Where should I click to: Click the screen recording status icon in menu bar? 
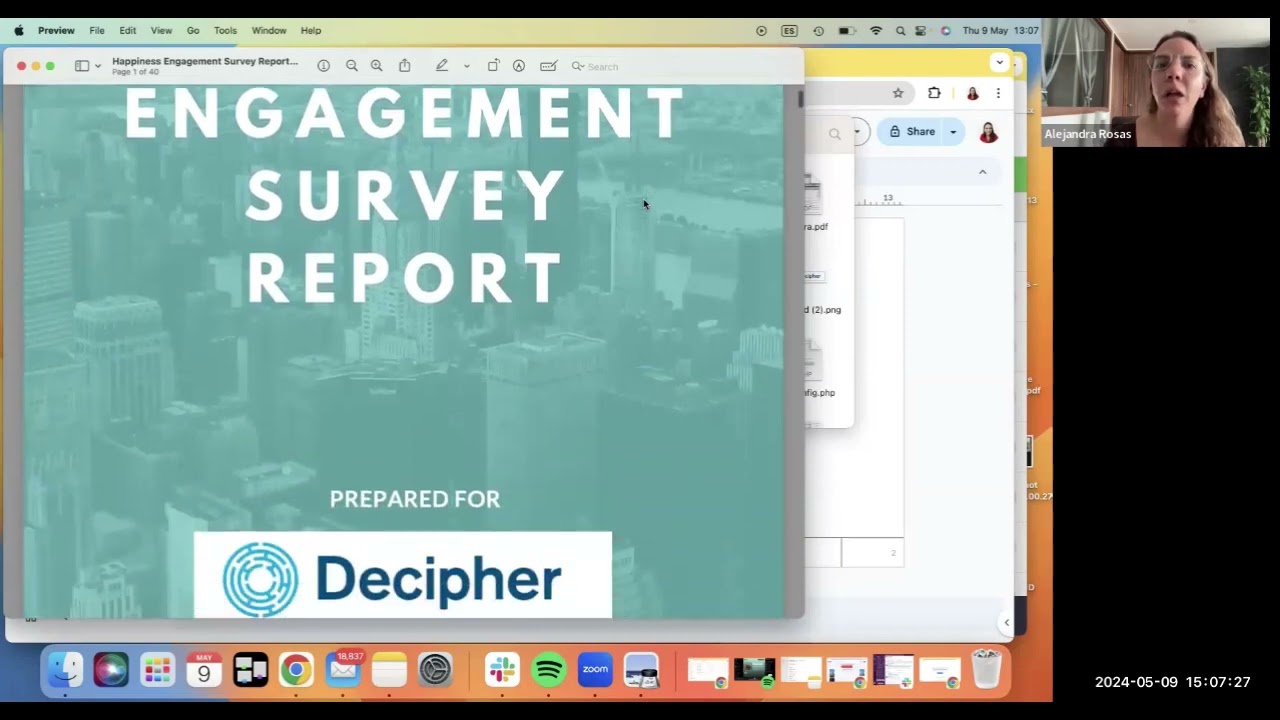tap(761, 31)
